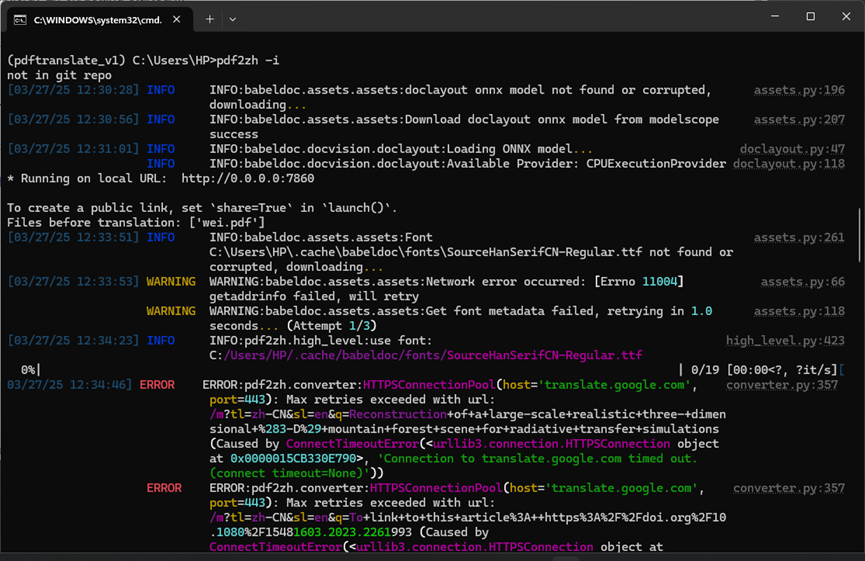
Task: Select the C:\WINDOWS\system32\cmd. tab
Action: (x=99, y=19)
